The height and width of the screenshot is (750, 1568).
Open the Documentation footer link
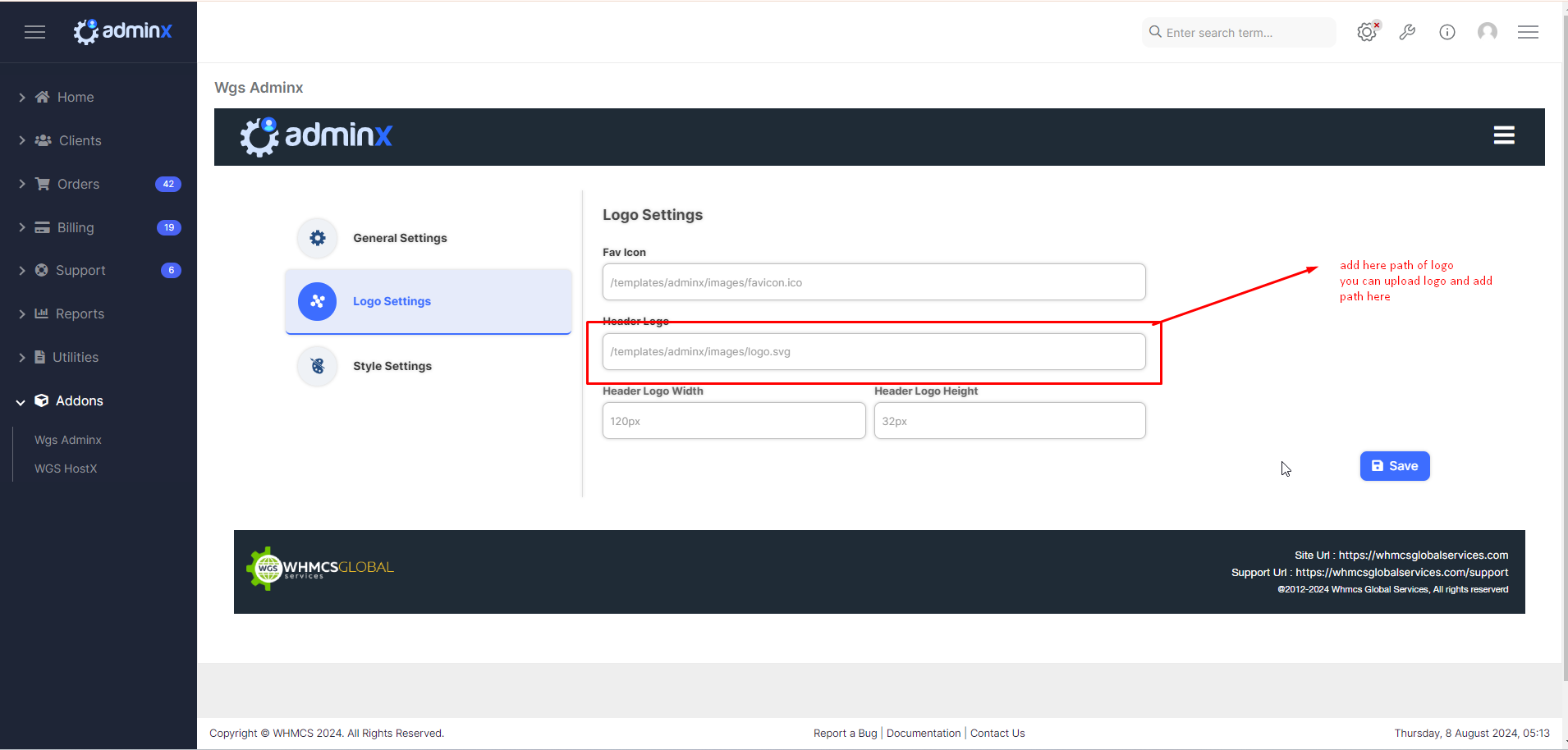tap(923, 733)
